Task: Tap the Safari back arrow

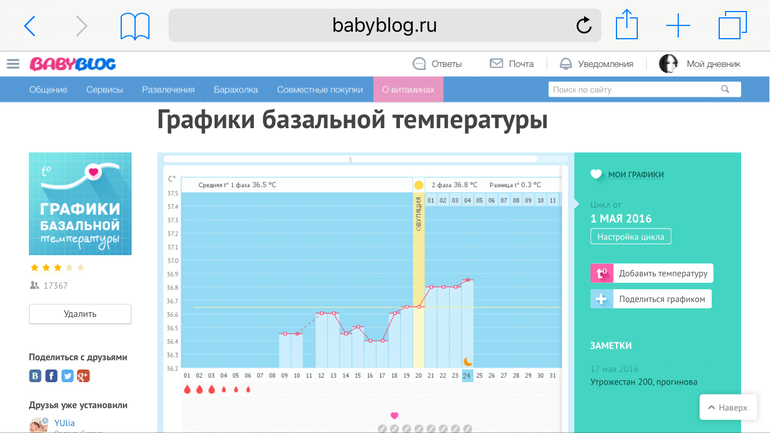Action: tap(30, 26)
